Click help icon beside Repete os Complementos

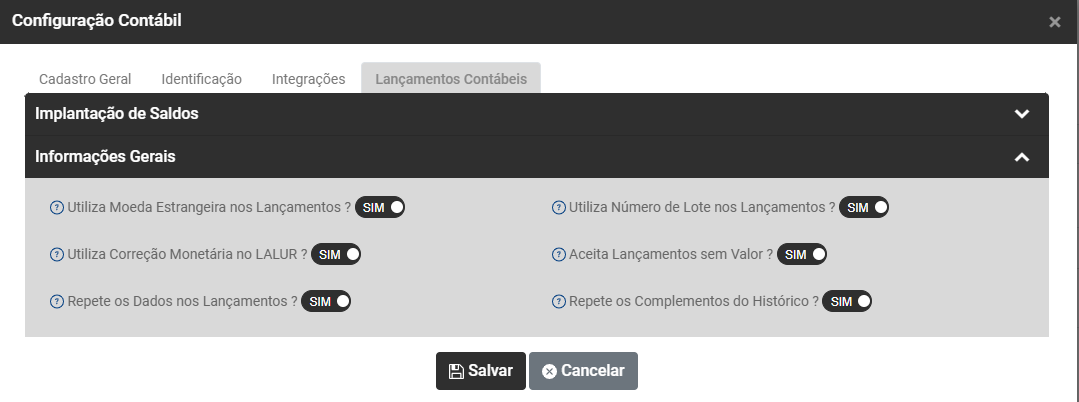pos(560,301)
